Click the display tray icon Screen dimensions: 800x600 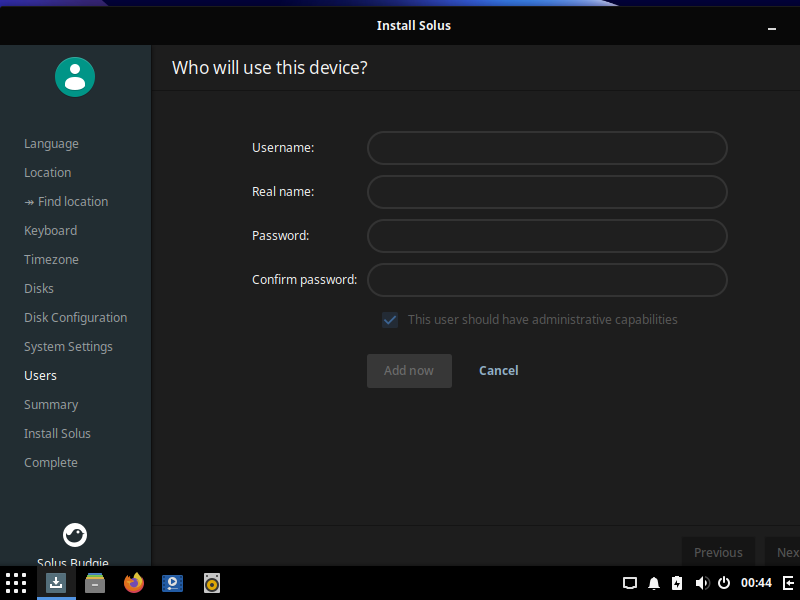click(x=630, y=583)
